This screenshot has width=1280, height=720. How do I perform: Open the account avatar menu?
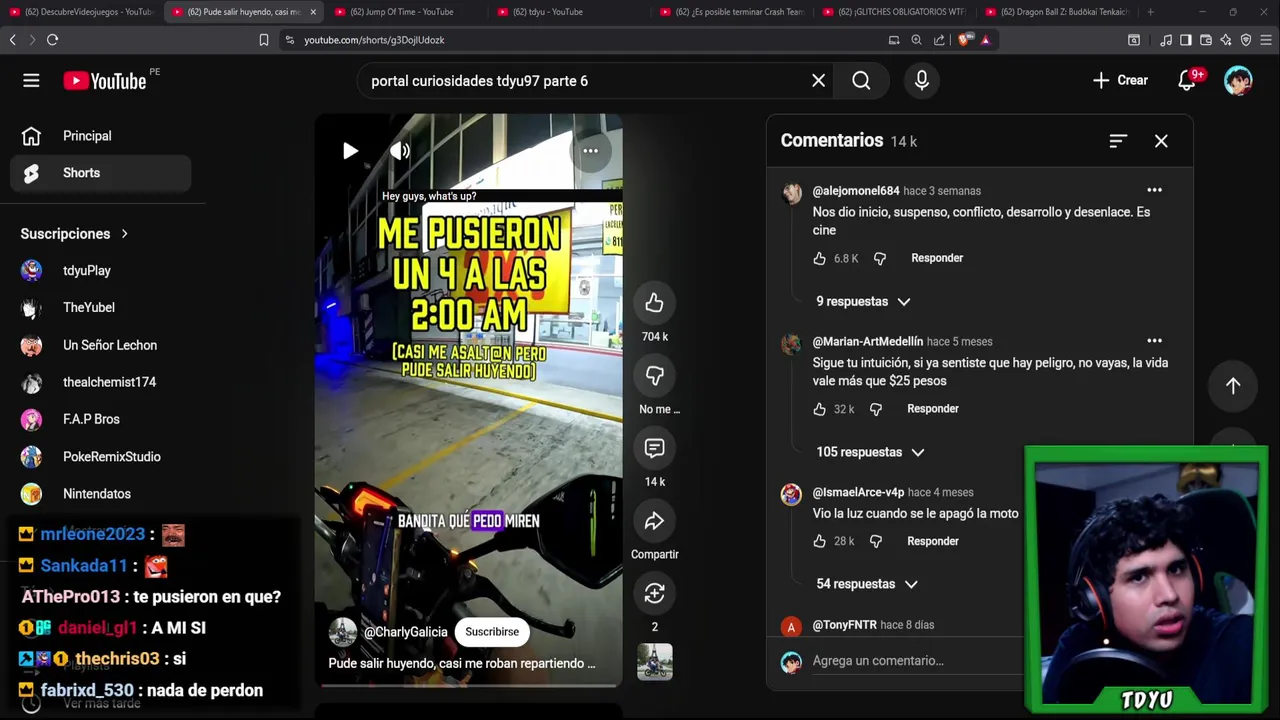1238,81
